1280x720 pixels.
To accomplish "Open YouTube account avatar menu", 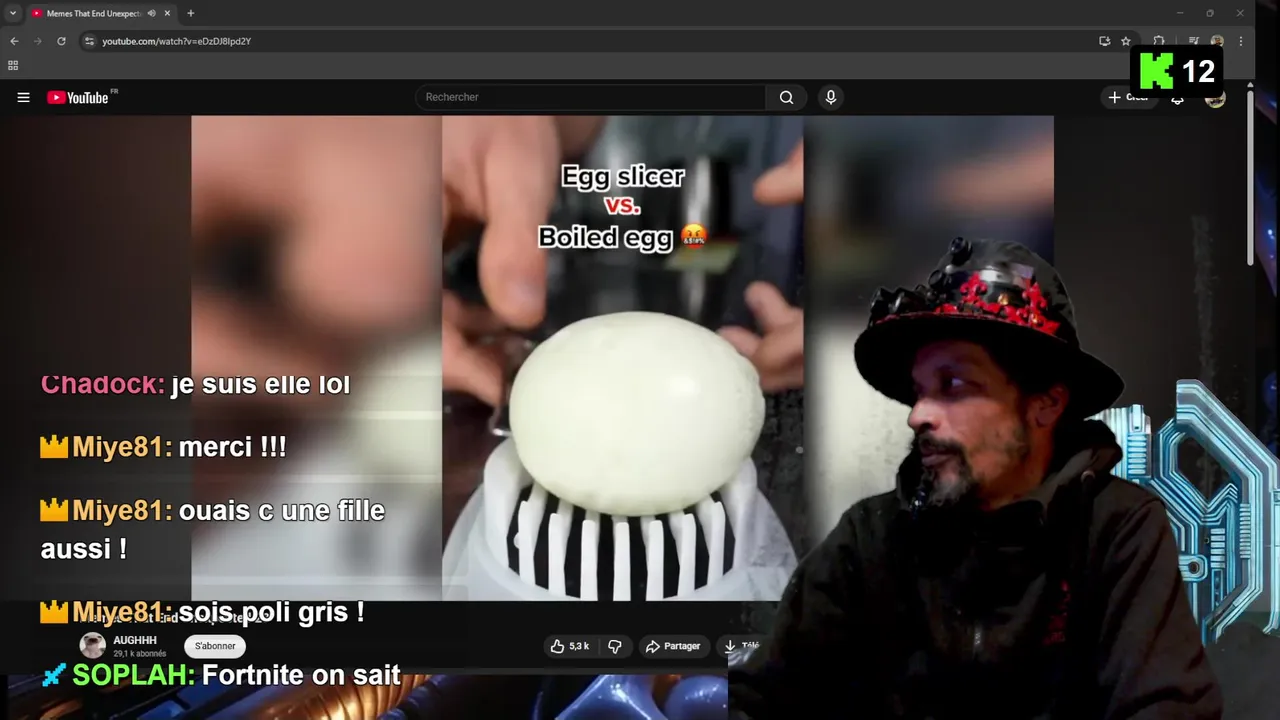I will (x=1215, y=97).
